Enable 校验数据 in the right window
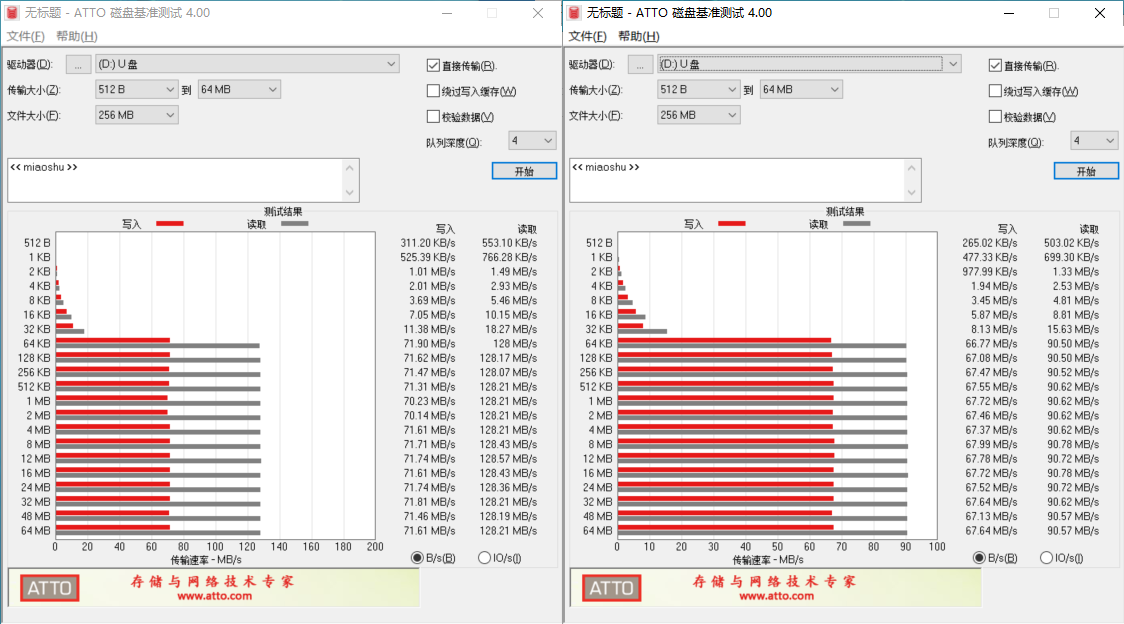1124x624 pixels. pos(995,116)
